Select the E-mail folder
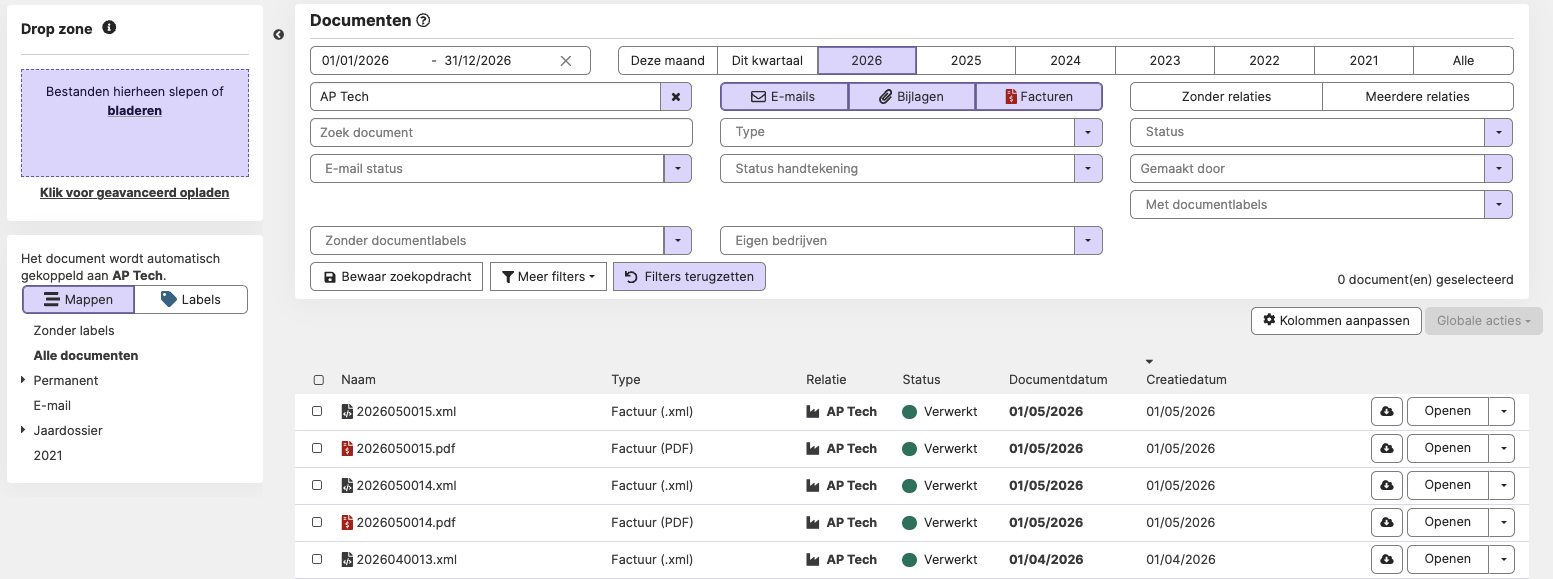 52,406
